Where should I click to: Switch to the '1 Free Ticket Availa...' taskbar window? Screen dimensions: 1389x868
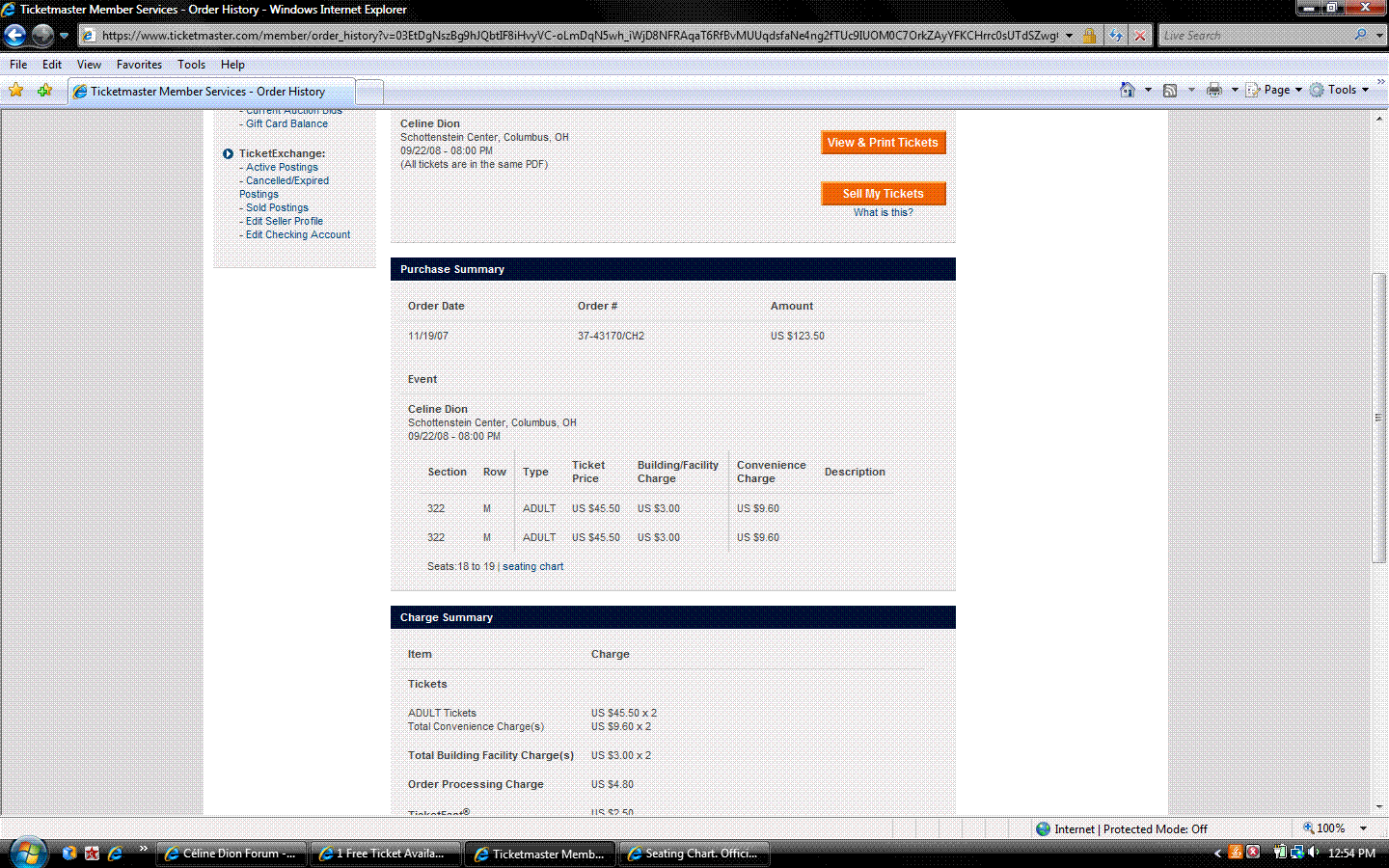(386, 854)
